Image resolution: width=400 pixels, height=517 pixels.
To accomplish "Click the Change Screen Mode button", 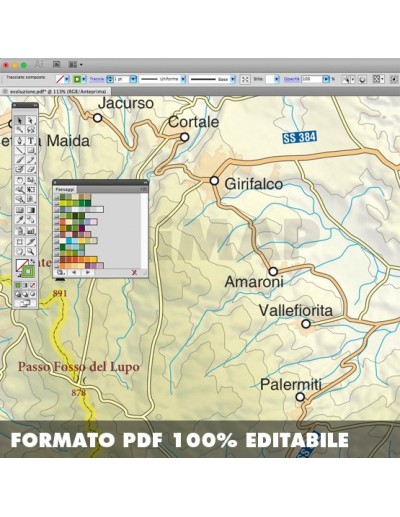I will coord(25,304).
